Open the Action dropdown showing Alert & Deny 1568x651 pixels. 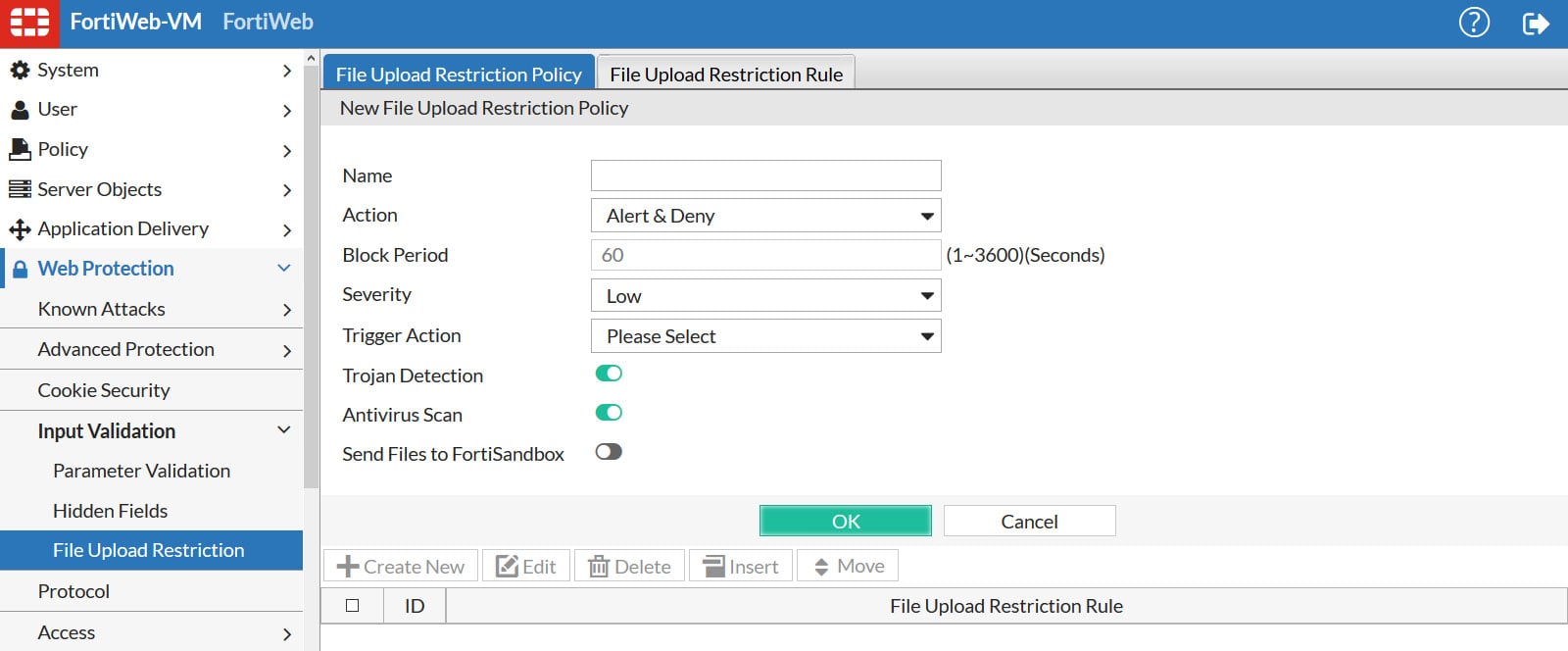(x=766, y=216)
